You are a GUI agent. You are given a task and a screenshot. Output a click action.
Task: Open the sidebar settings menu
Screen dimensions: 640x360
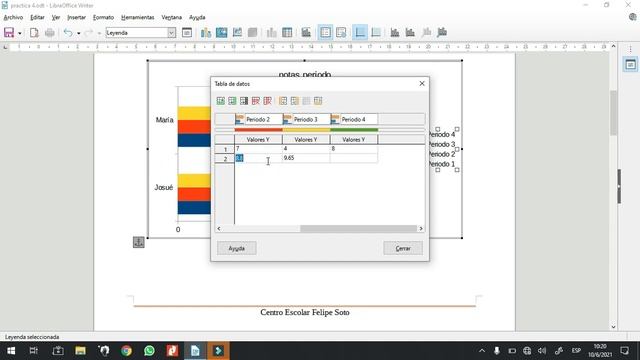tap(631, 49)
